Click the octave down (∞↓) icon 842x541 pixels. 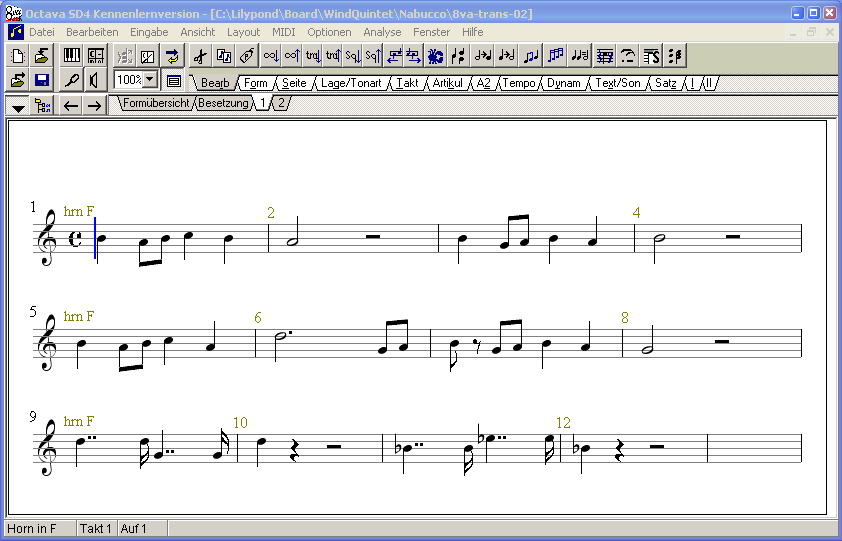click(x=271, y=56)
